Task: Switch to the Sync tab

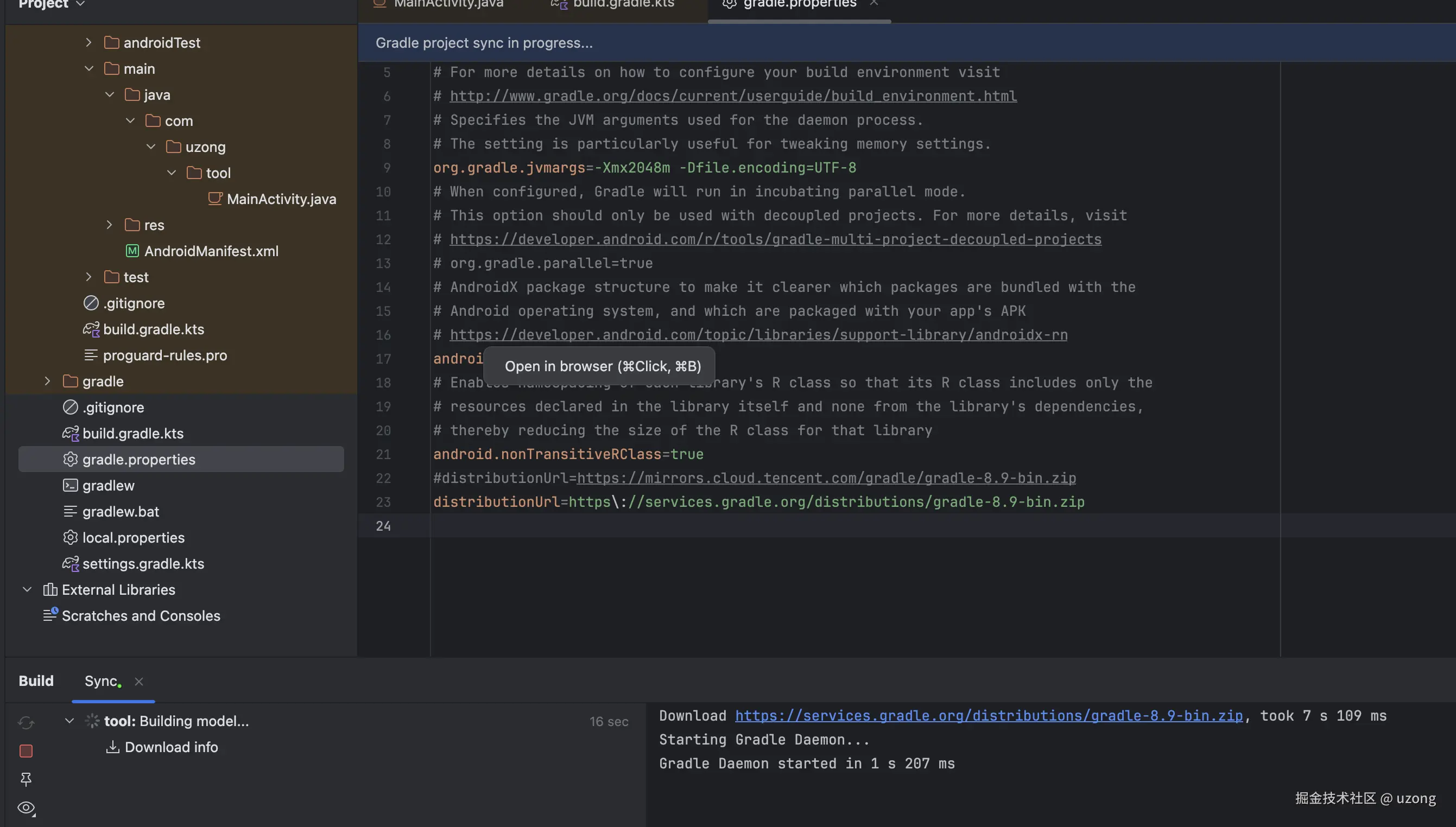Action: (100, 680)
